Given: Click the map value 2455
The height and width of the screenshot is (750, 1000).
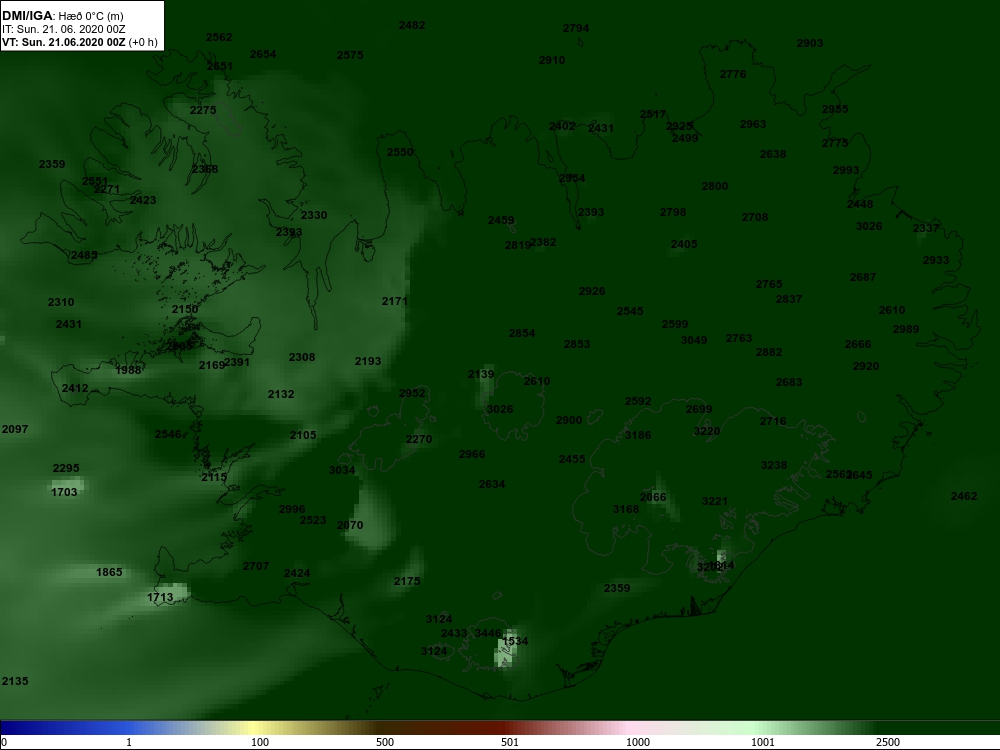Looking at the screenshot, I should [x=571, y=459].
